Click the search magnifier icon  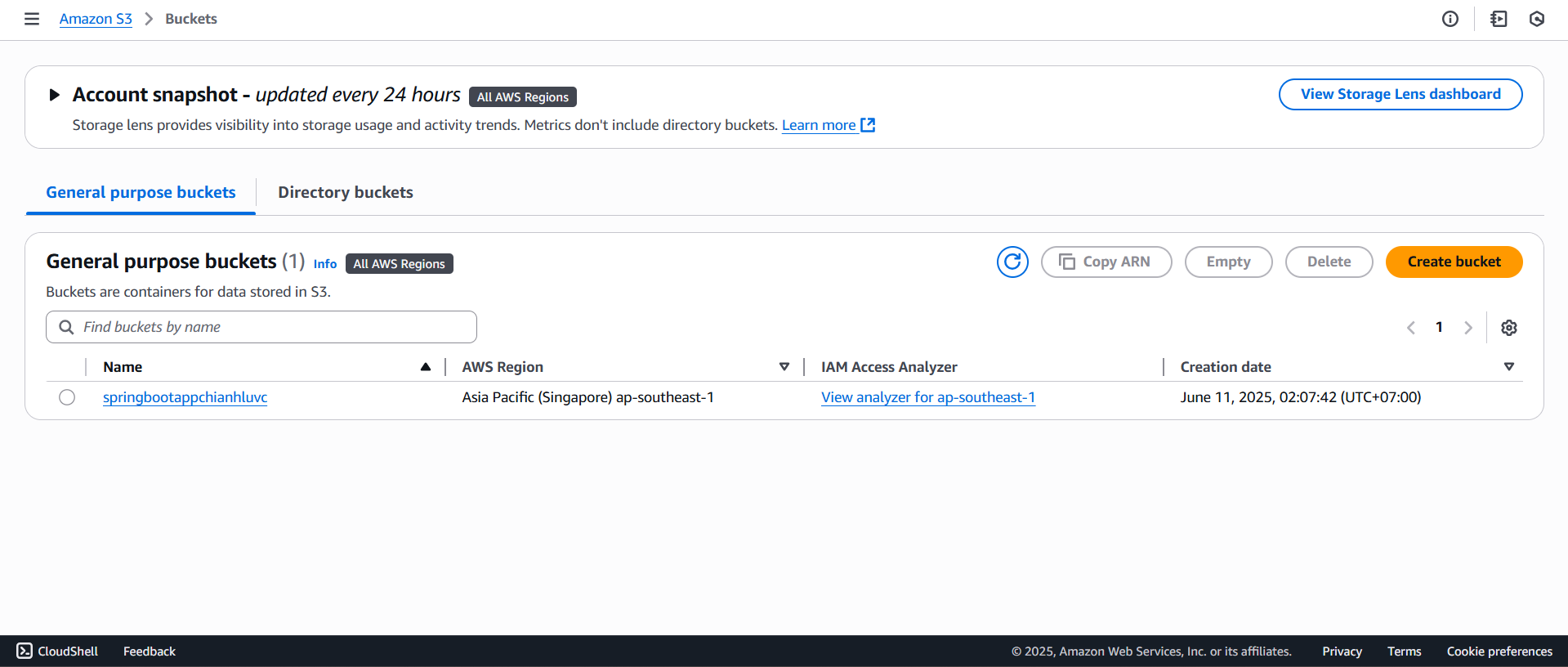67,327
